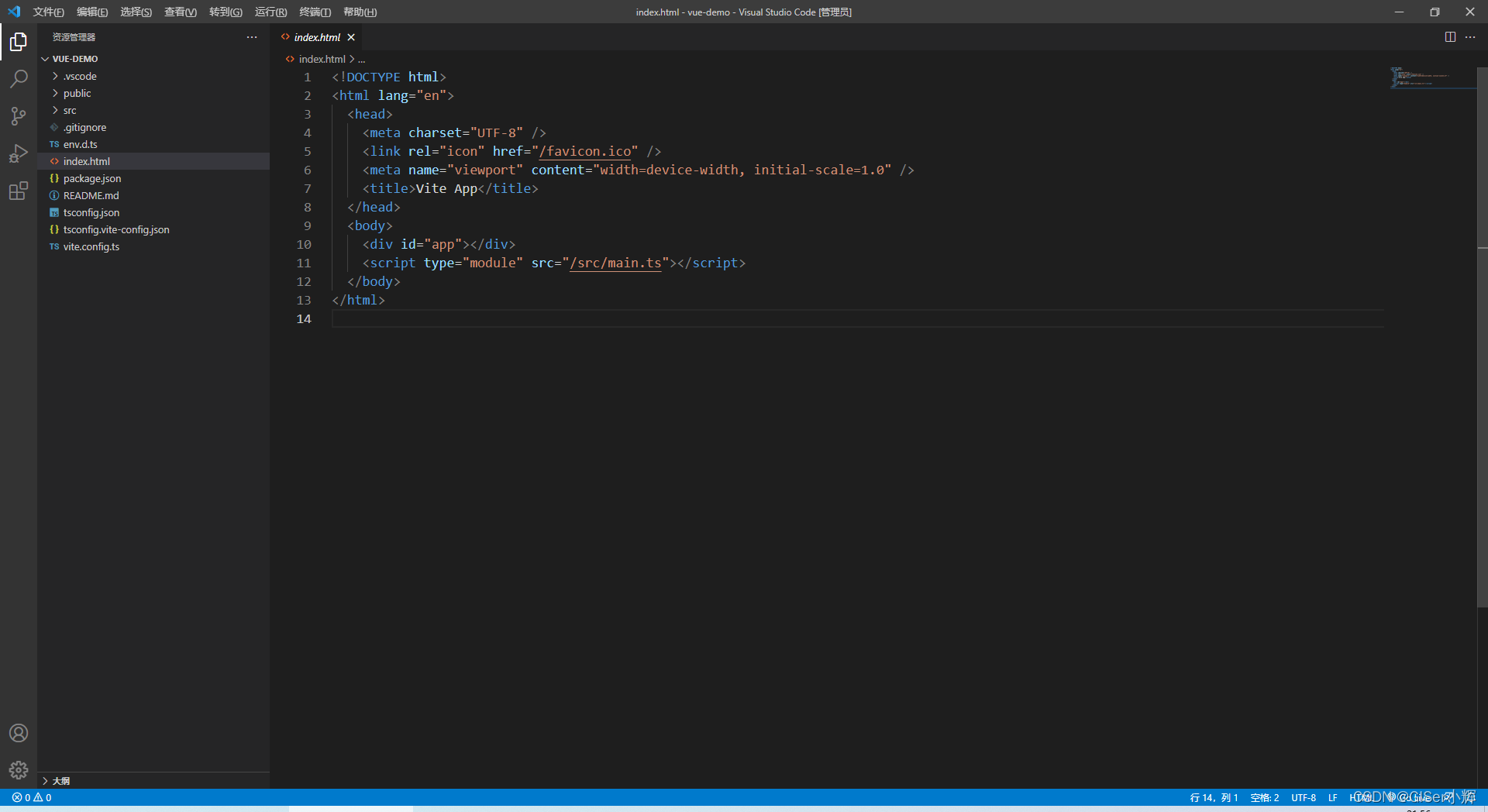Click line number 11 in gutter
The height and width of the screenshot is (812, 1488).
point(304,263)
